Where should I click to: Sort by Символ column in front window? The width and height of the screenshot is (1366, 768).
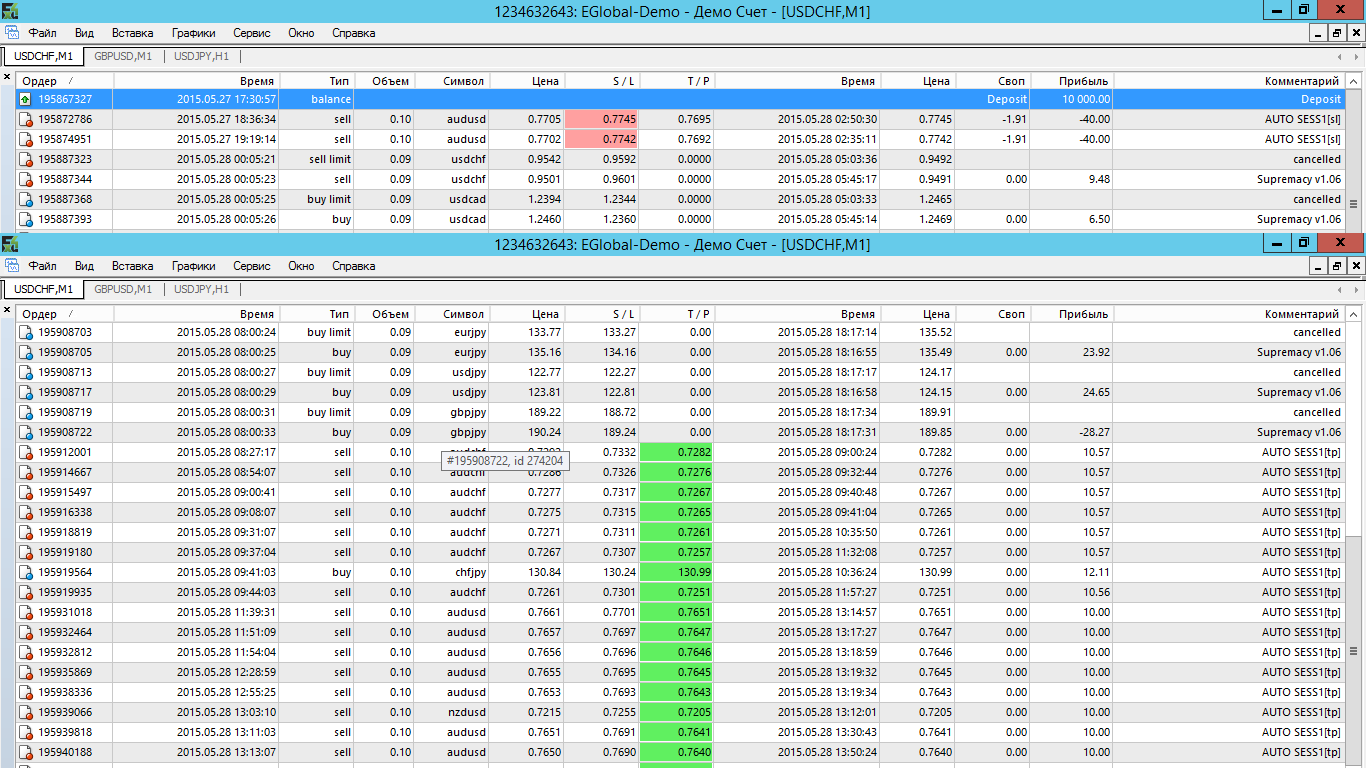coord(452,314)
